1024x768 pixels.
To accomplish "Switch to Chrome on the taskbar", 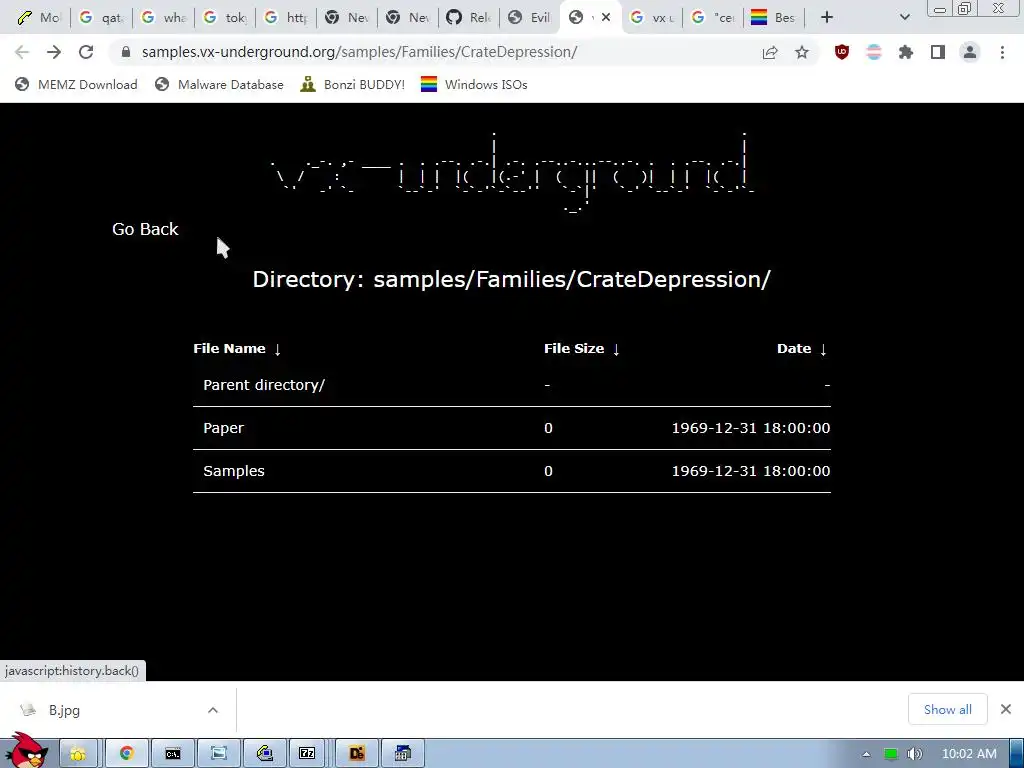I will pos(126,754).
